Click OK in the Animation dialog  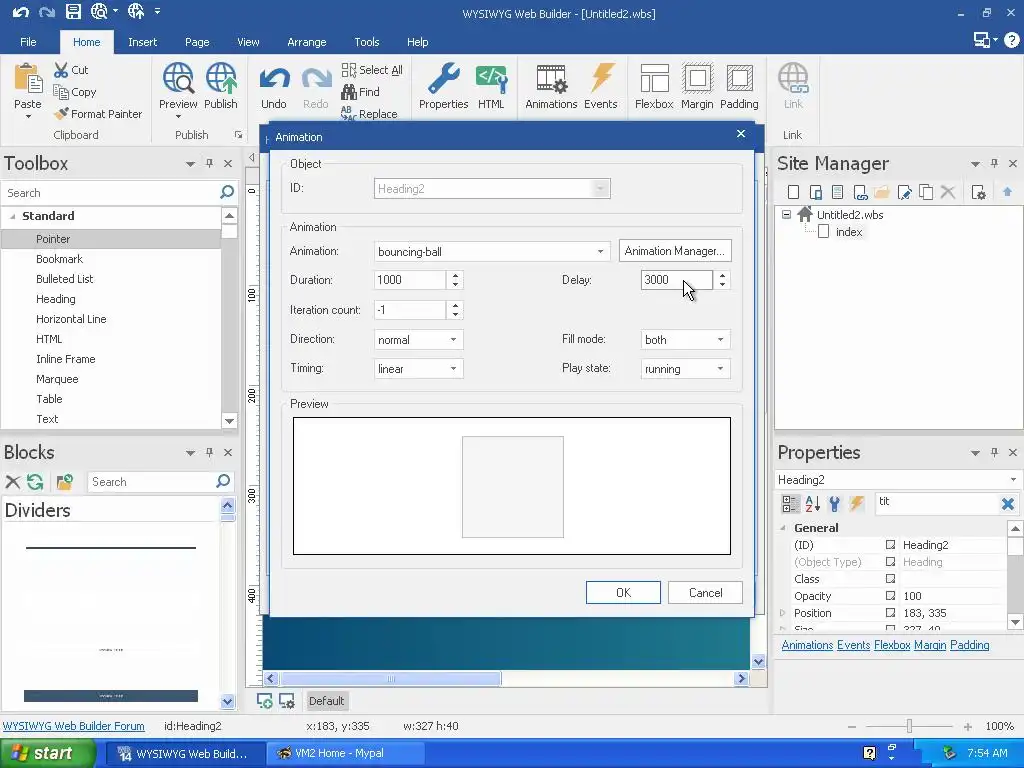[x=623, y=592]
